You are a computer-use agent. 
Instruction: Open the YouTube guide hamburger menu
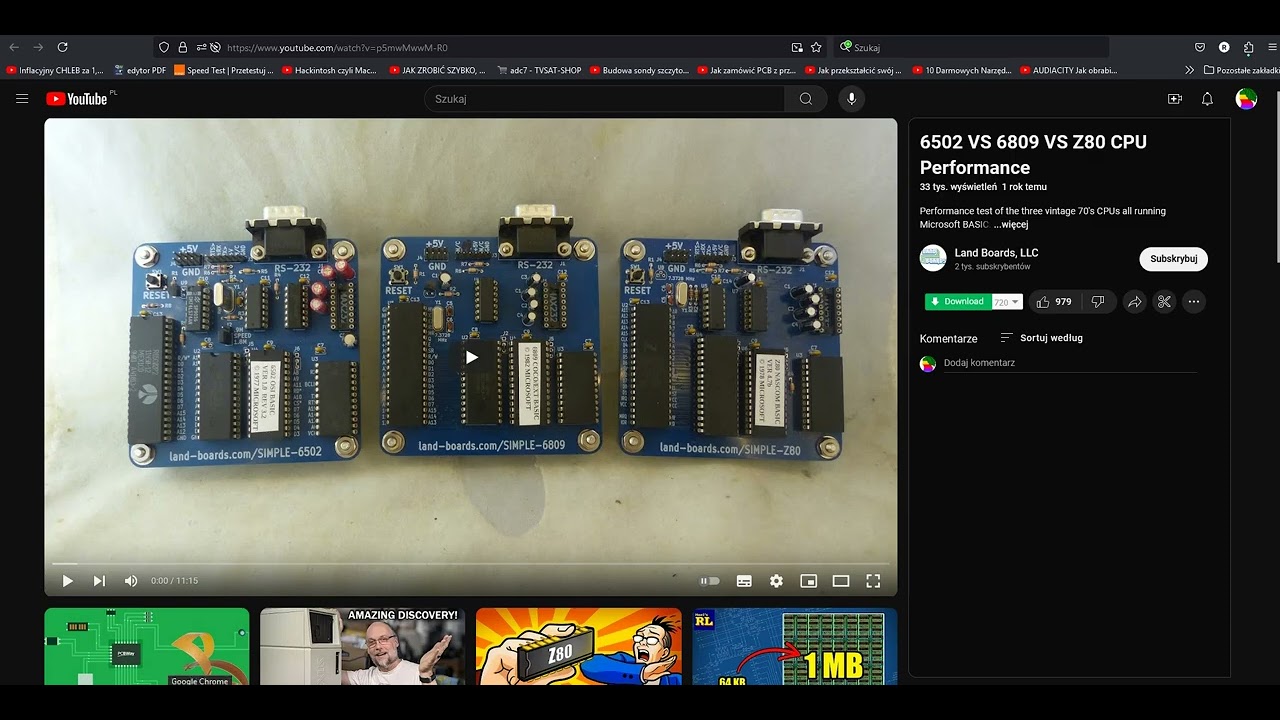click(22, 99)
